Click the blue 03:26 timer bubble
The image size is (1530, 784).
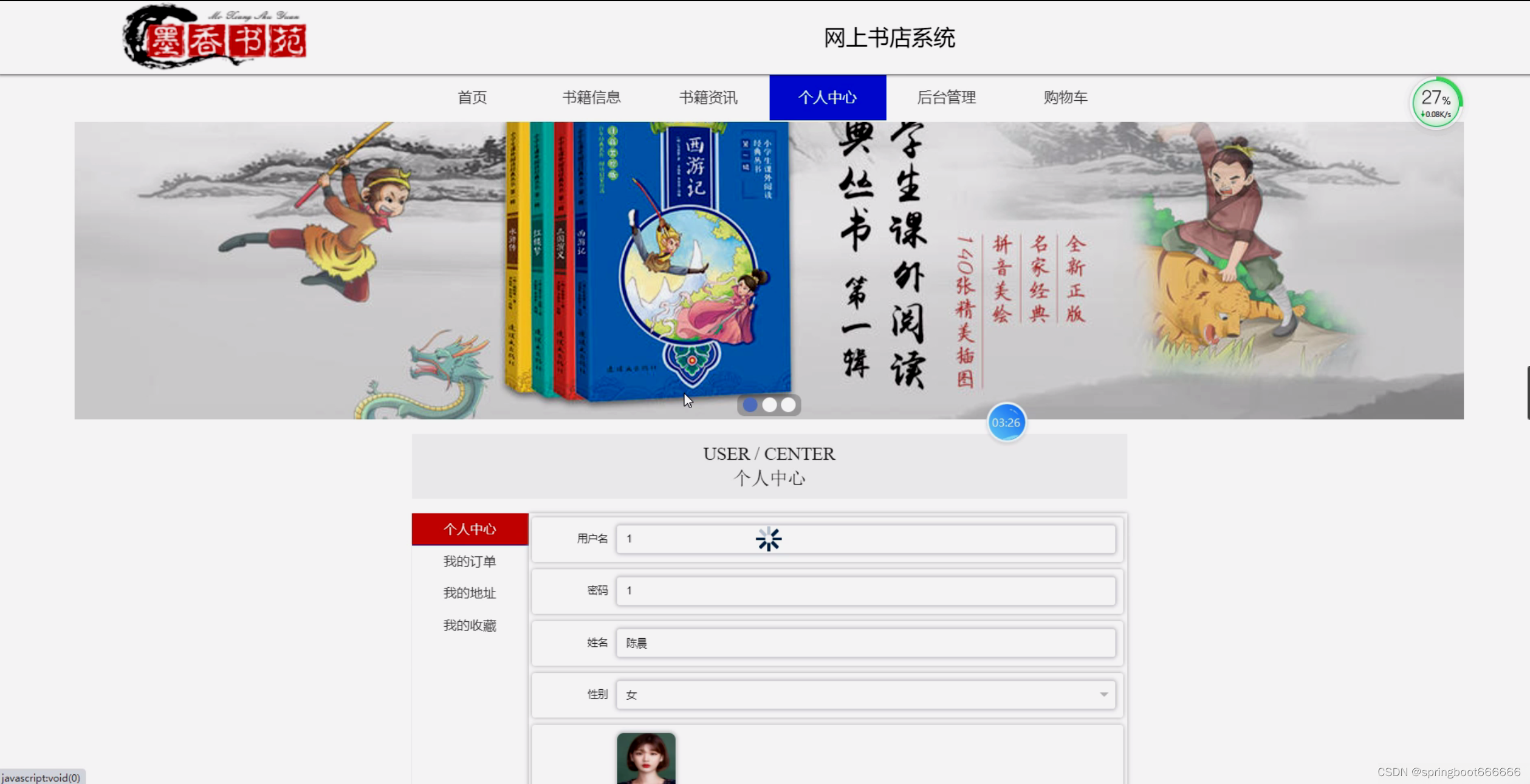pos(1006,423)
